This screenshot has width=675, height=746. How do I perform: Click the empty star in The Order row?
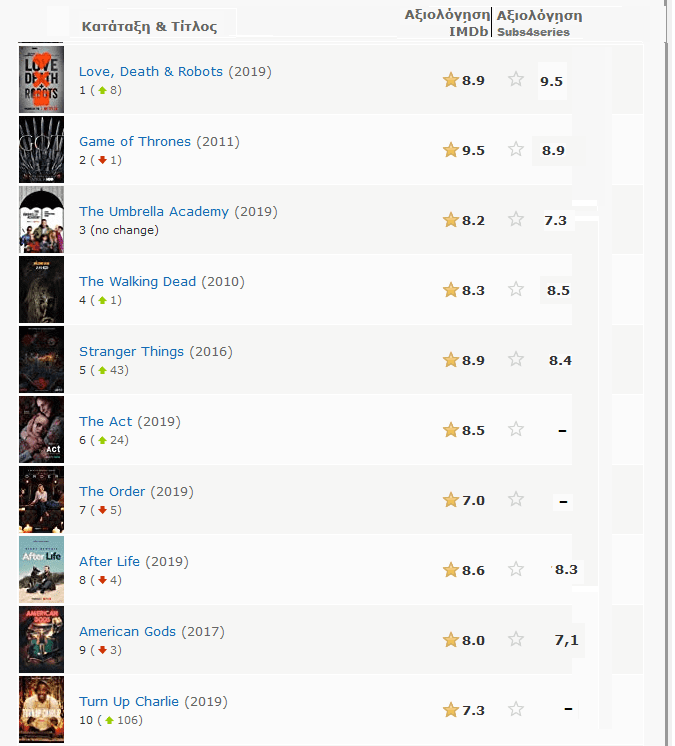click(x=516, y=499)
